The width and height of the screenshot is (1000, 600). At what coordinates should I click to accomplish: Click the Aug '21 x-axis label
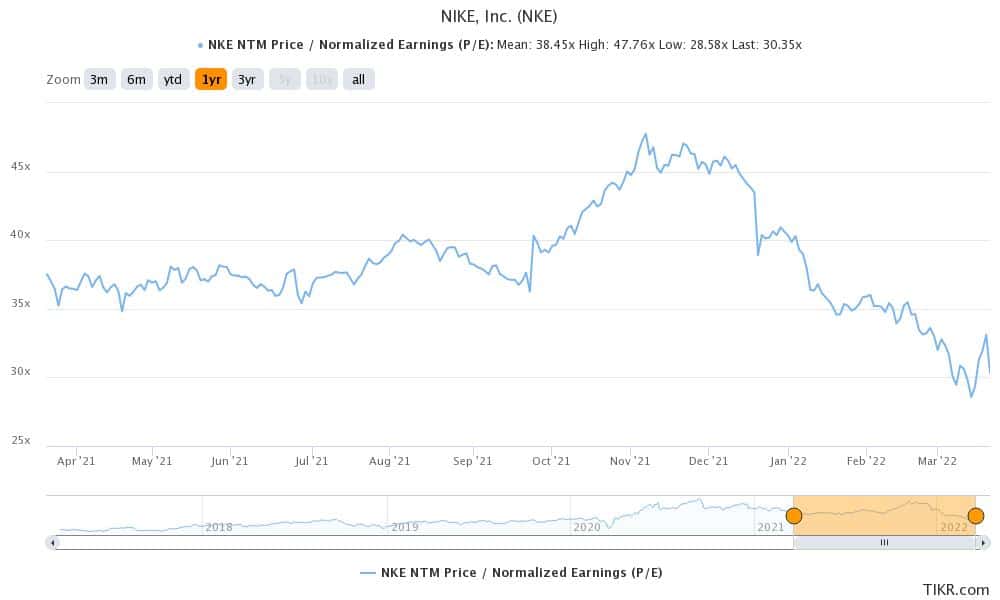coord(390,461)
